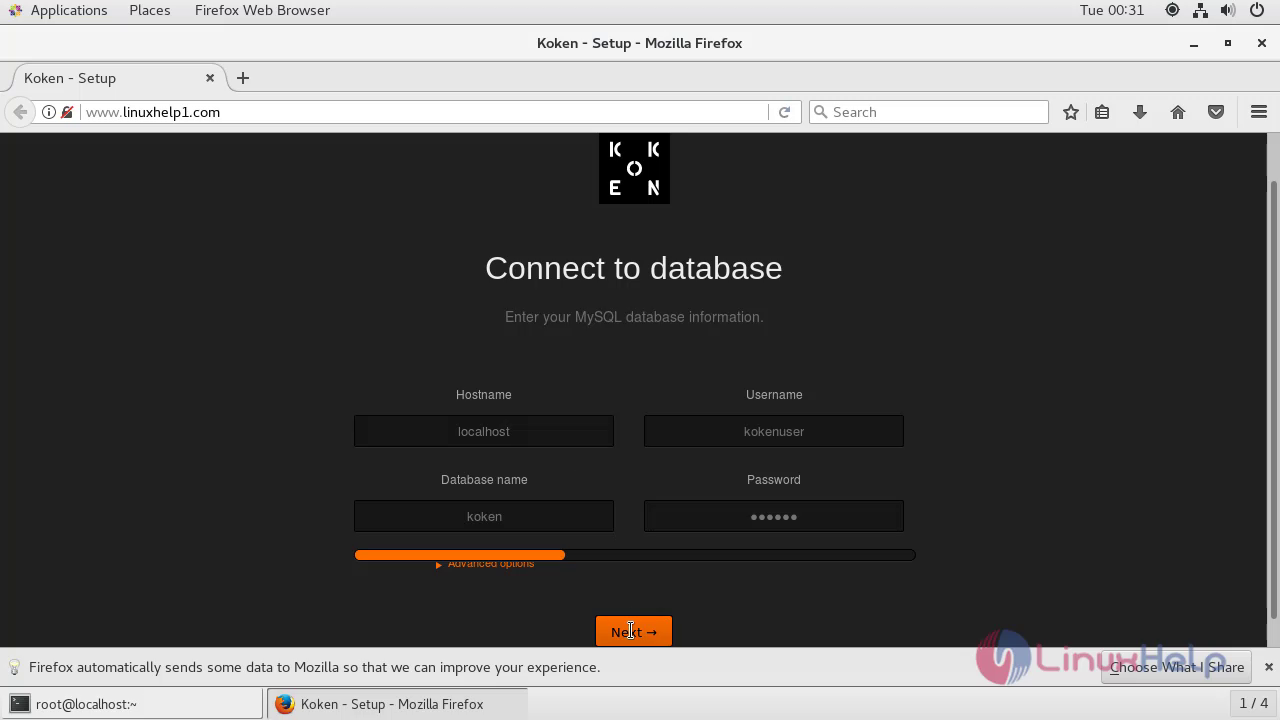Open the power icon in top panel
Screen dimensions: 1280x720
pos(1257,10)
